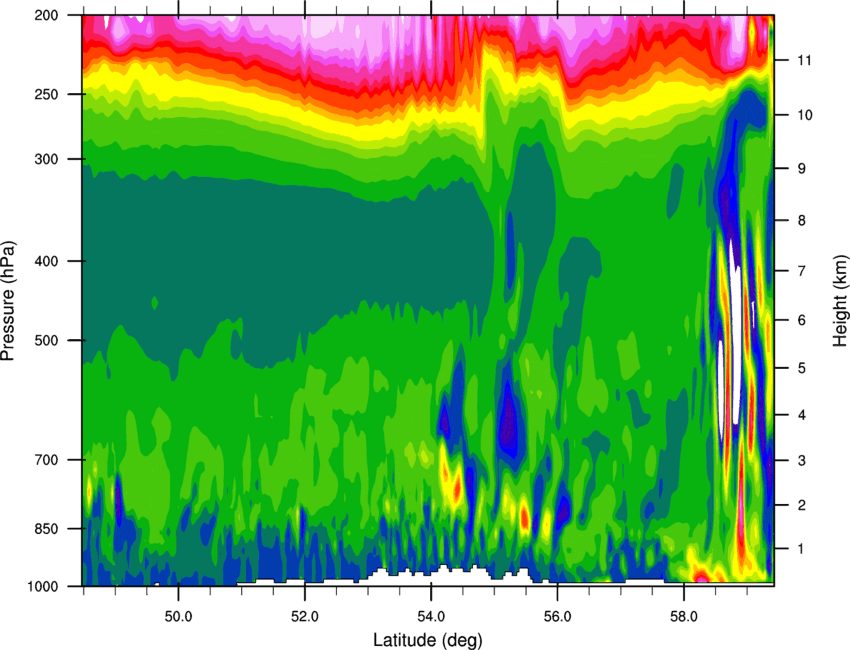Image resolution: width=850 pixels, height=650 pixels.
Task: Click the 6 km height label
Action: 802,320
